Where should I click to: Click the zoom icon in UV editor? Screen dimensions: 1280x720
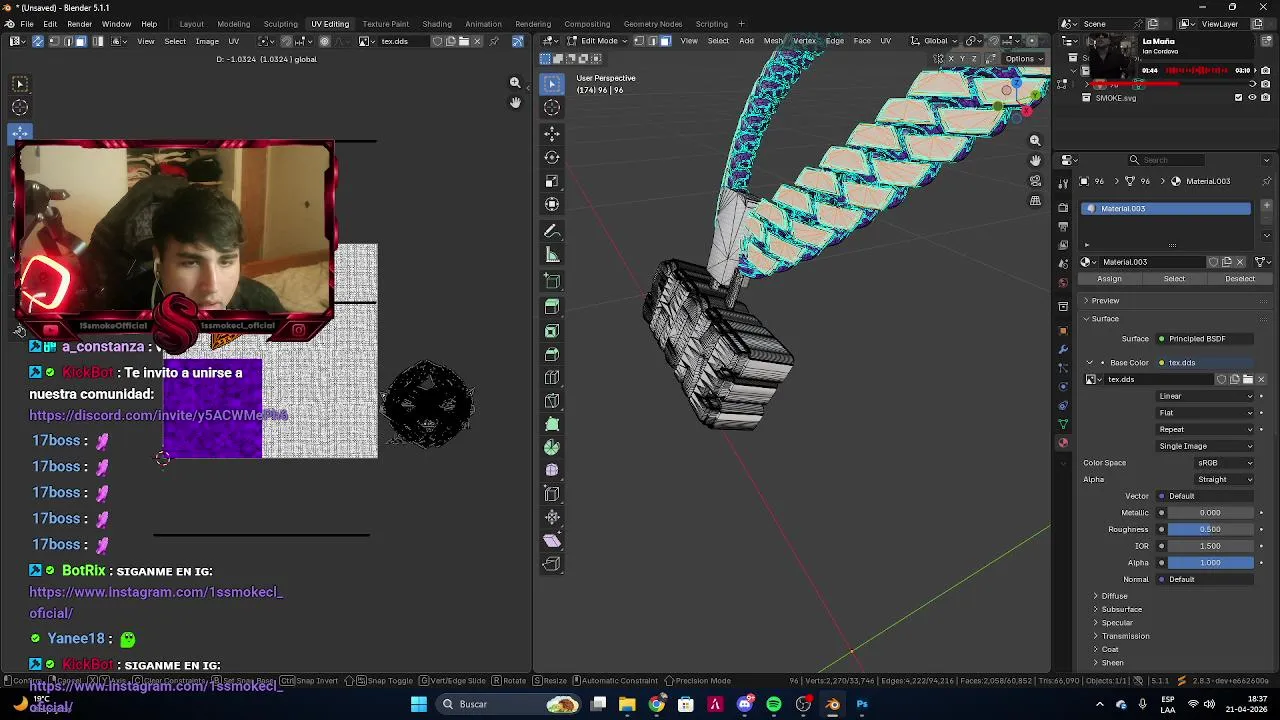click(515, 83)
